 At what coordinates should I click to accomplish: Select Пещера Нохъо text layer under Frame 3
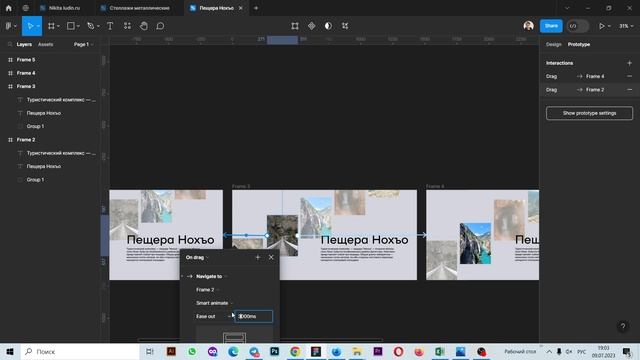[44, 113]
